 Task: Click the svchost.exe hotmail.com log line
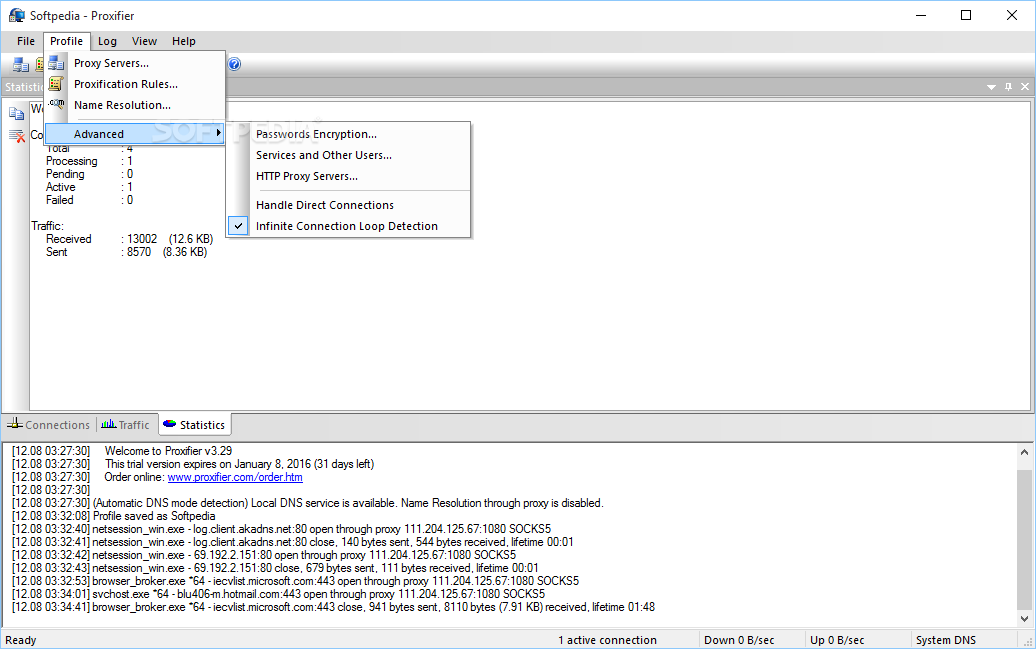[x=278, y=594]
